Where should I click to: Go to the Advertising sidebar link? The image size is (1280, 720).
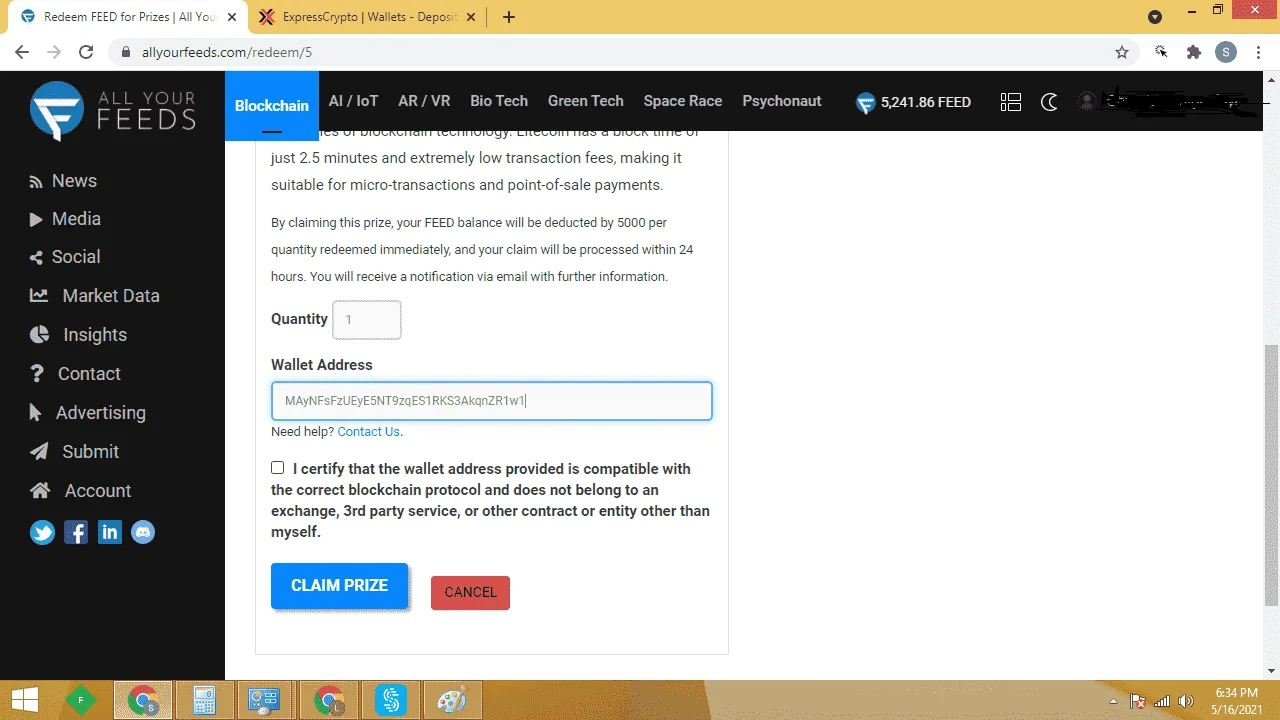pos(88,413)
